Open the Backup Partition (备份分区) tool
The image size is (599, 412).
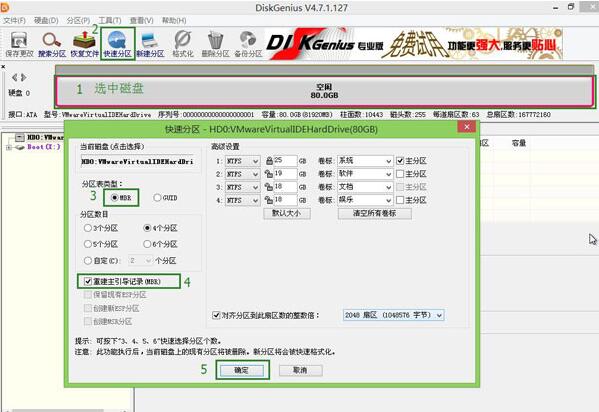(248, 44)
